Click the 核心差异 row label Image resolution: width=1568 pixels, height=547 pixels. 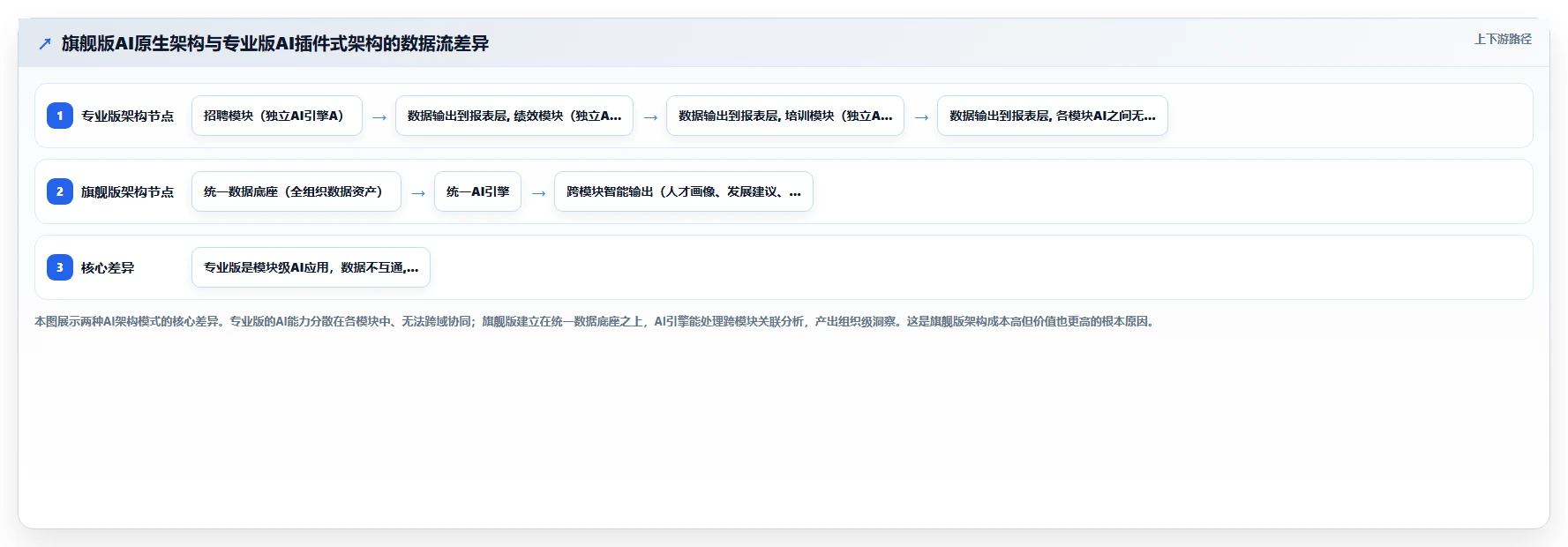click(x=108, y=267)
